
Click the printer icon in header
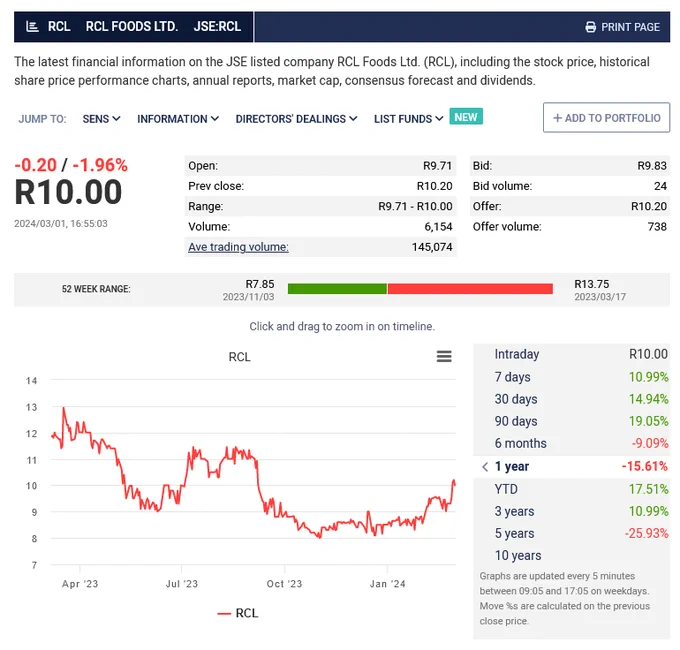point(590,27)
